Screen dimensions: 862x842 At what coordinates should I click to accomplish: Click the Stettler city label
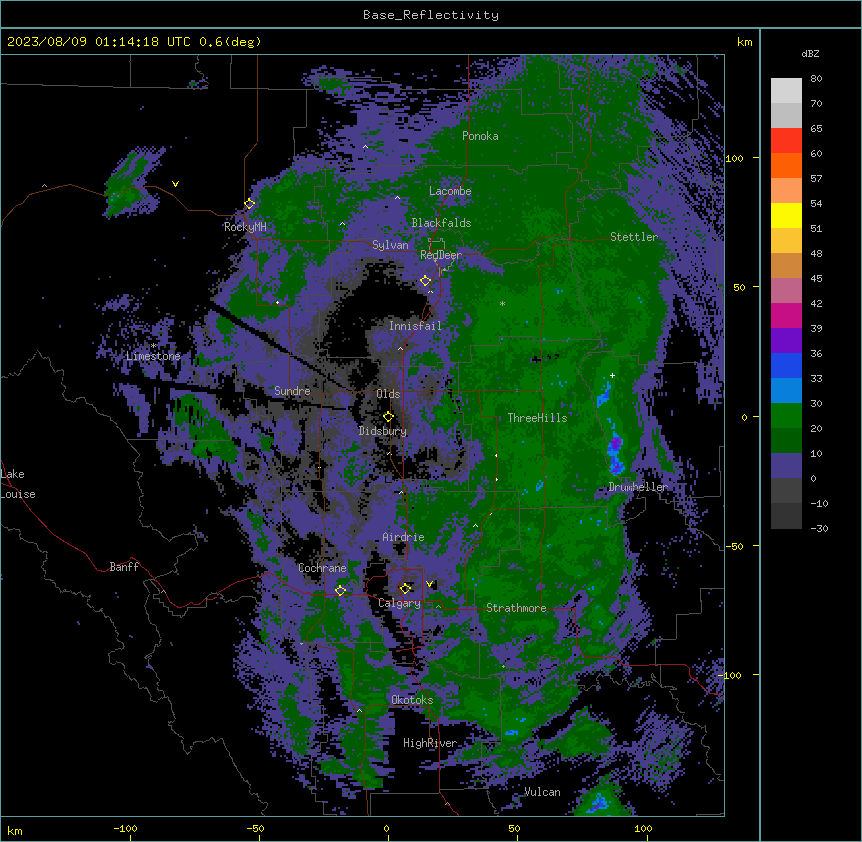coord(634,237)
